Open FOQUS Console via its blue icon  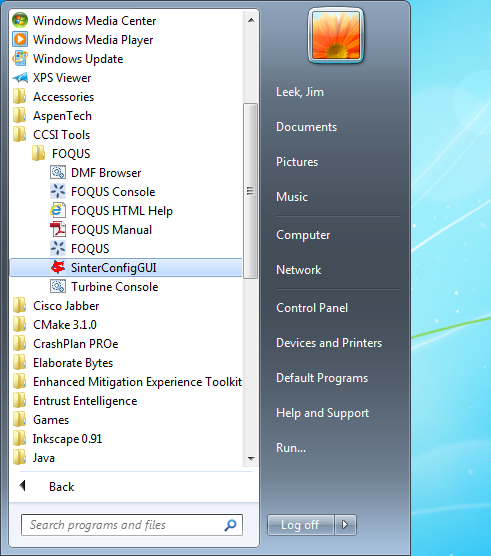point(58,192)
